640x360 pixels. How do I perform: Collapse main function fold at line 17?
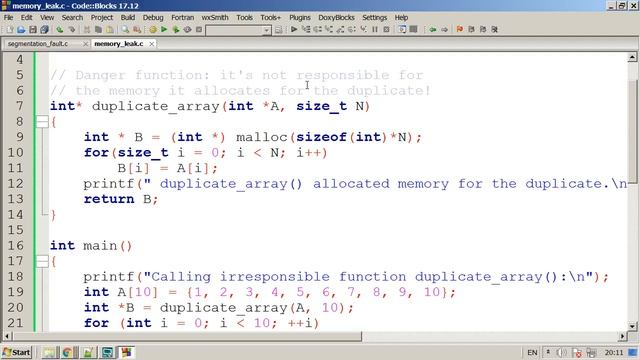point(42,261)
